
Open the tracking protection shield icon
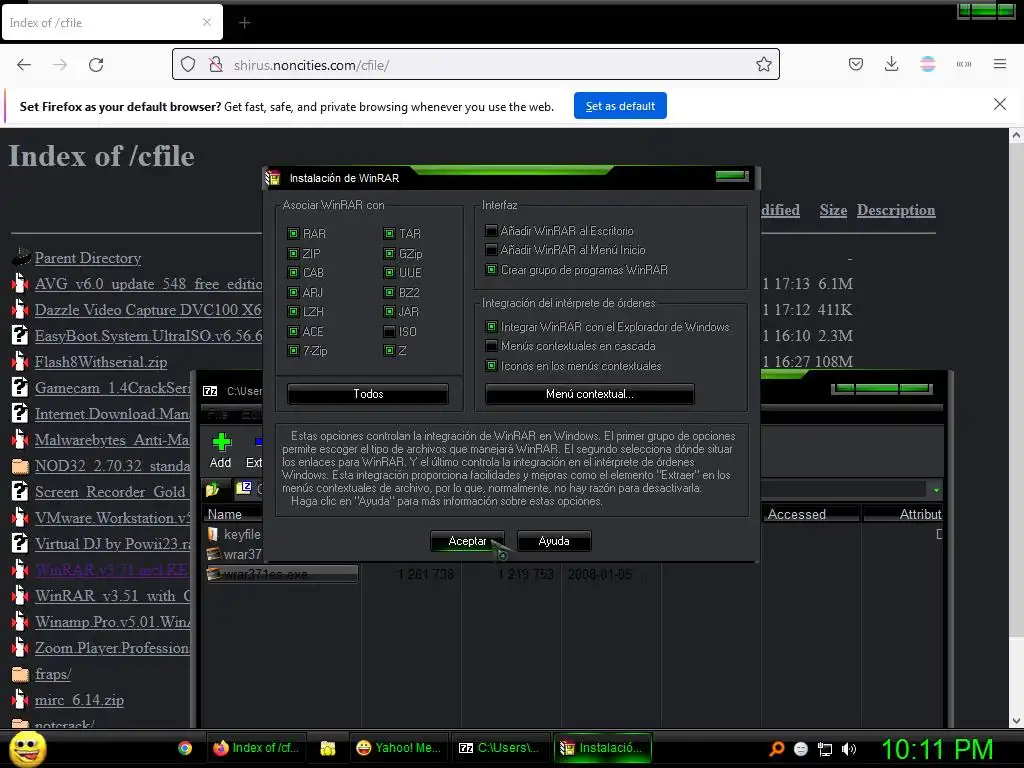pyautogui.click(x=188, y=65)
